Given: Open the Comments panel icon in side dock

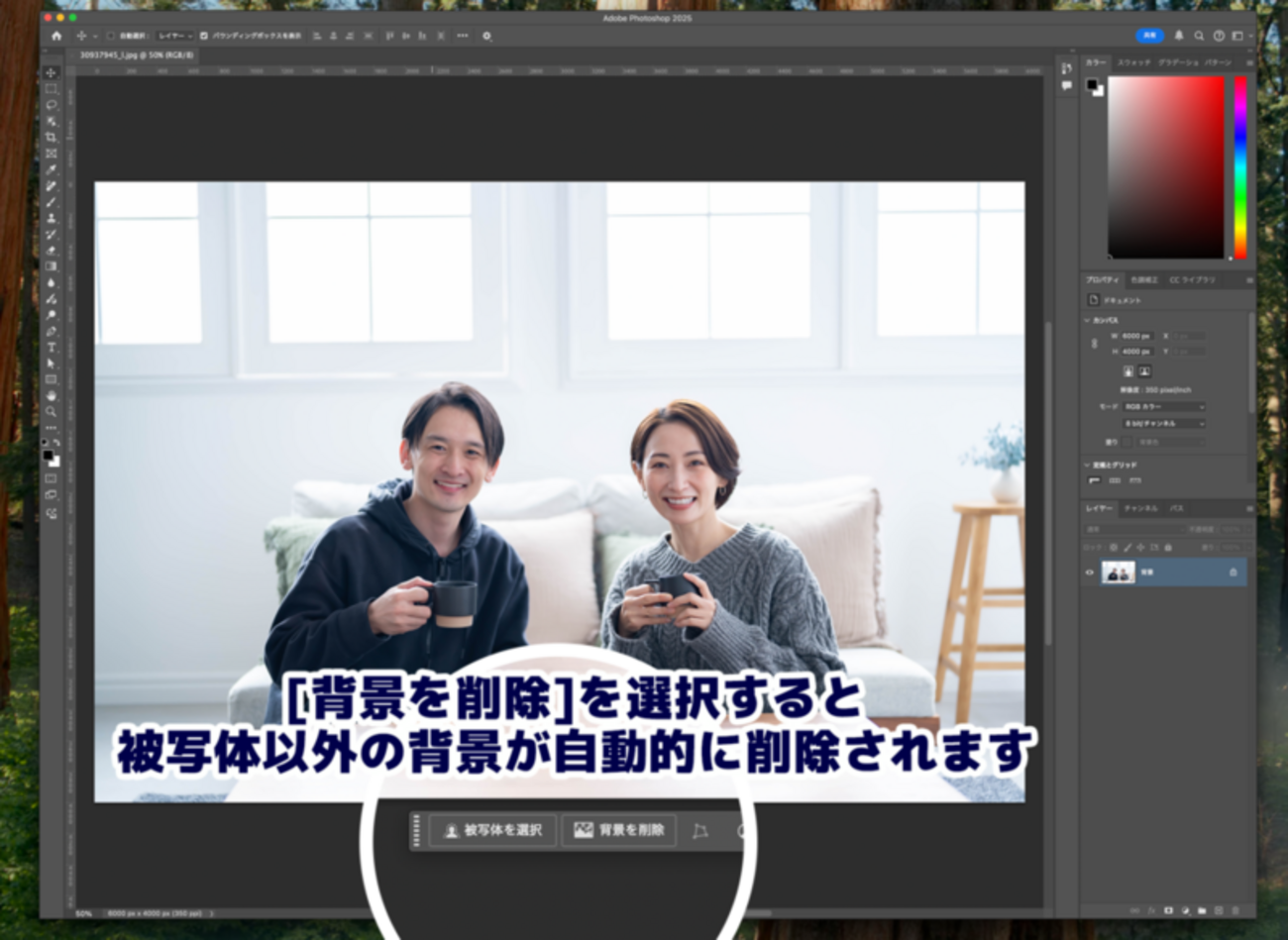Looking at the screenshot, I should pyautogui.click(x=1066, y=86).
